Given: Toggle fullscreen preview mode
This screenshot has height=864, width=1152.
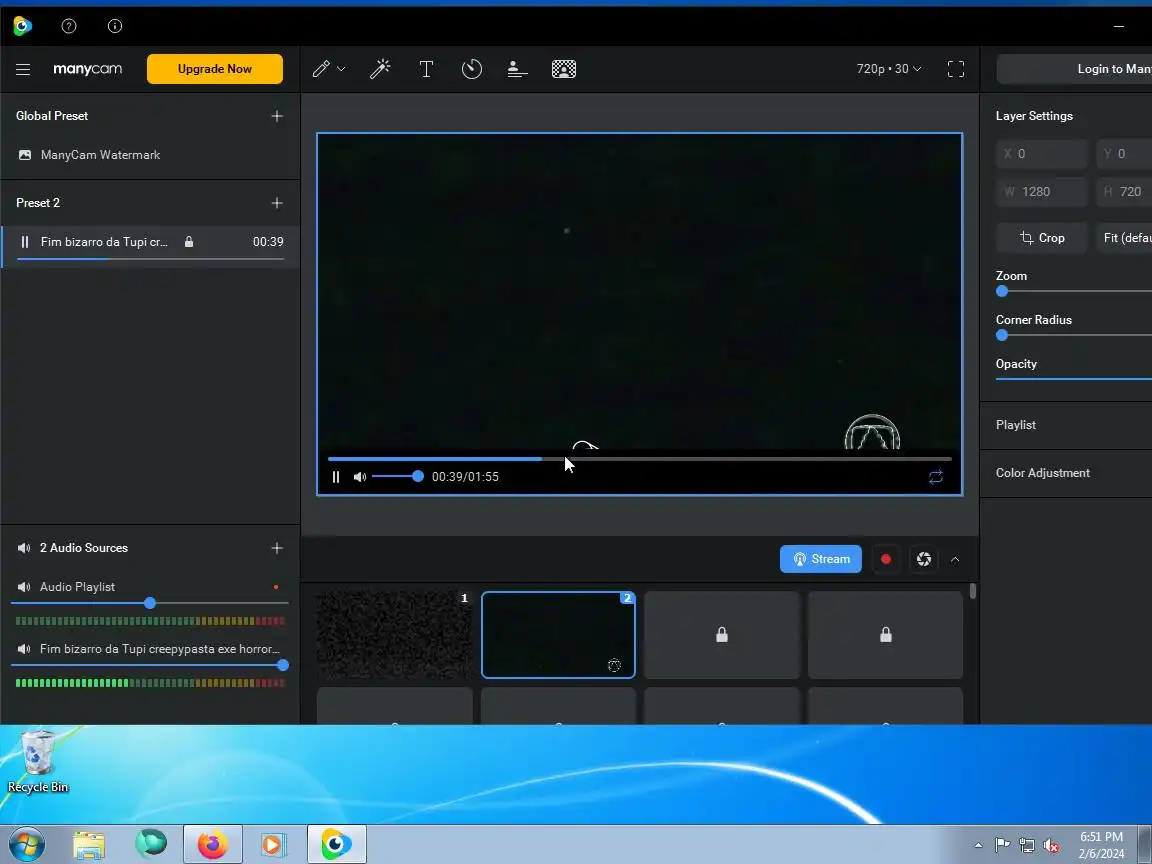Looking at the screenshot, I should click(x=955, y=69).
